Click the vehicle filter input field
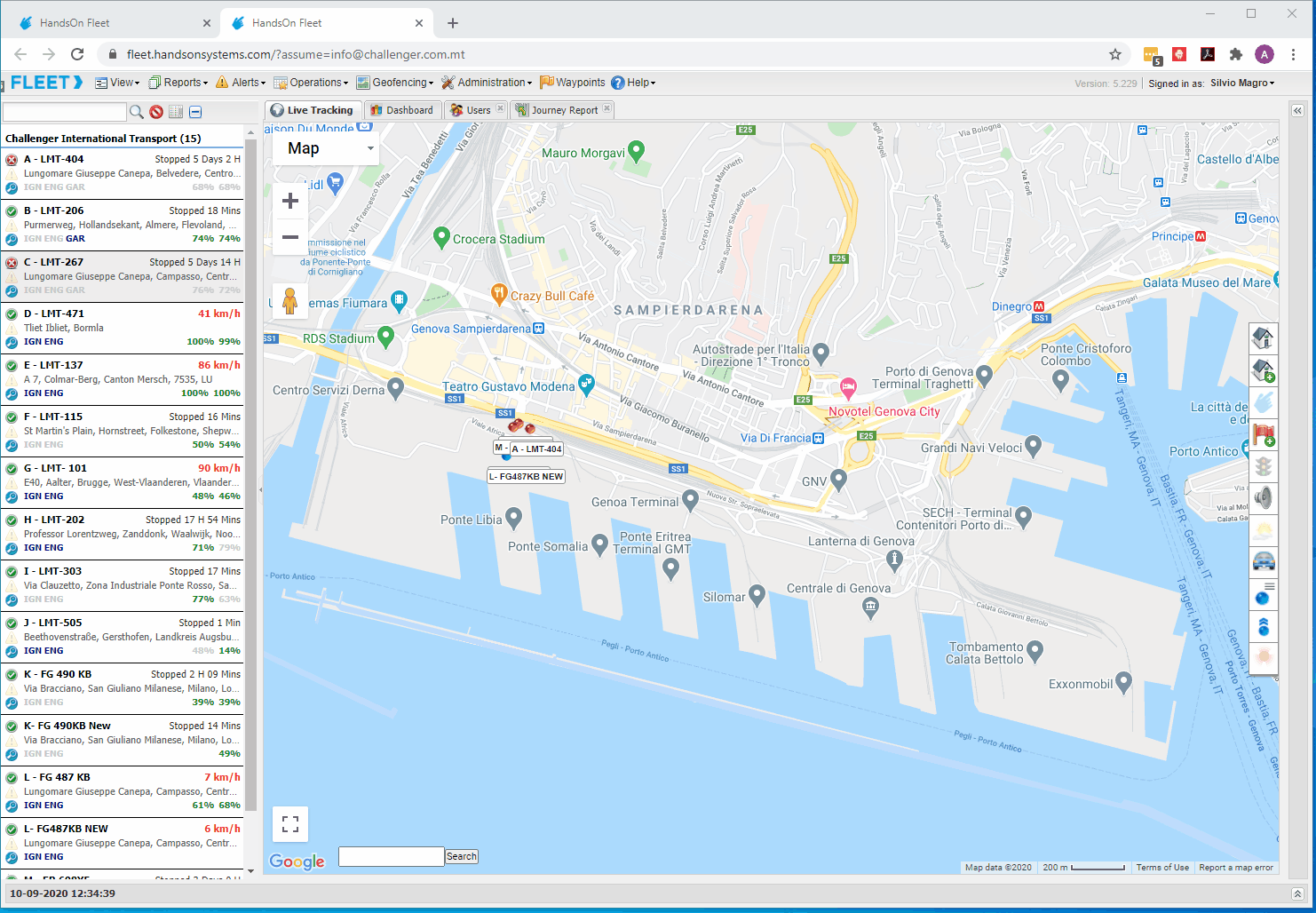1316x913 pixels. click(65, 112)
